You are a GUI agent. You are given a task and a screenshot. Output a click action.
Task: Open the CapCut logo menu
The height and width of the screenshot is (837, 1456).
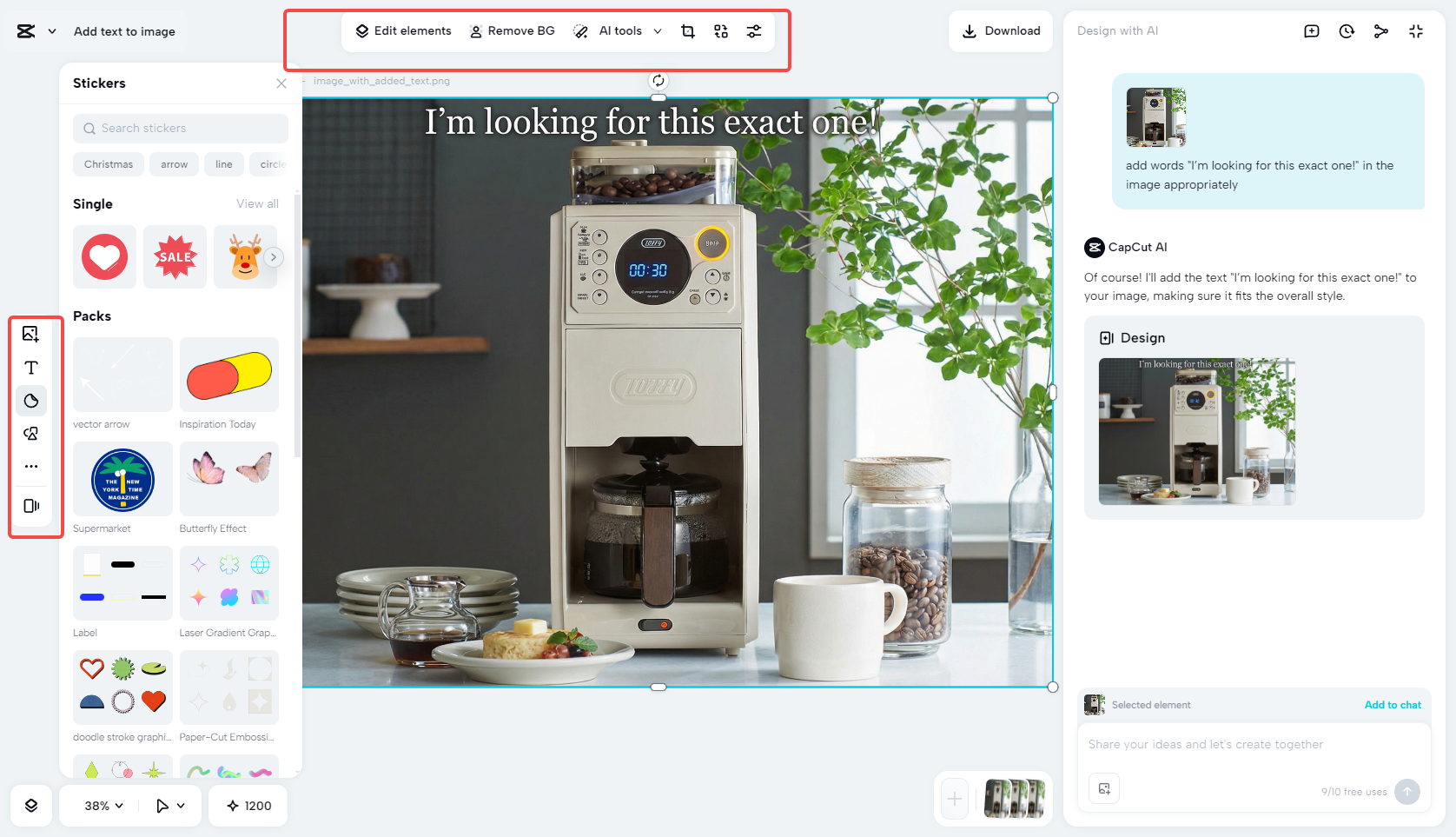click(26, 31)
